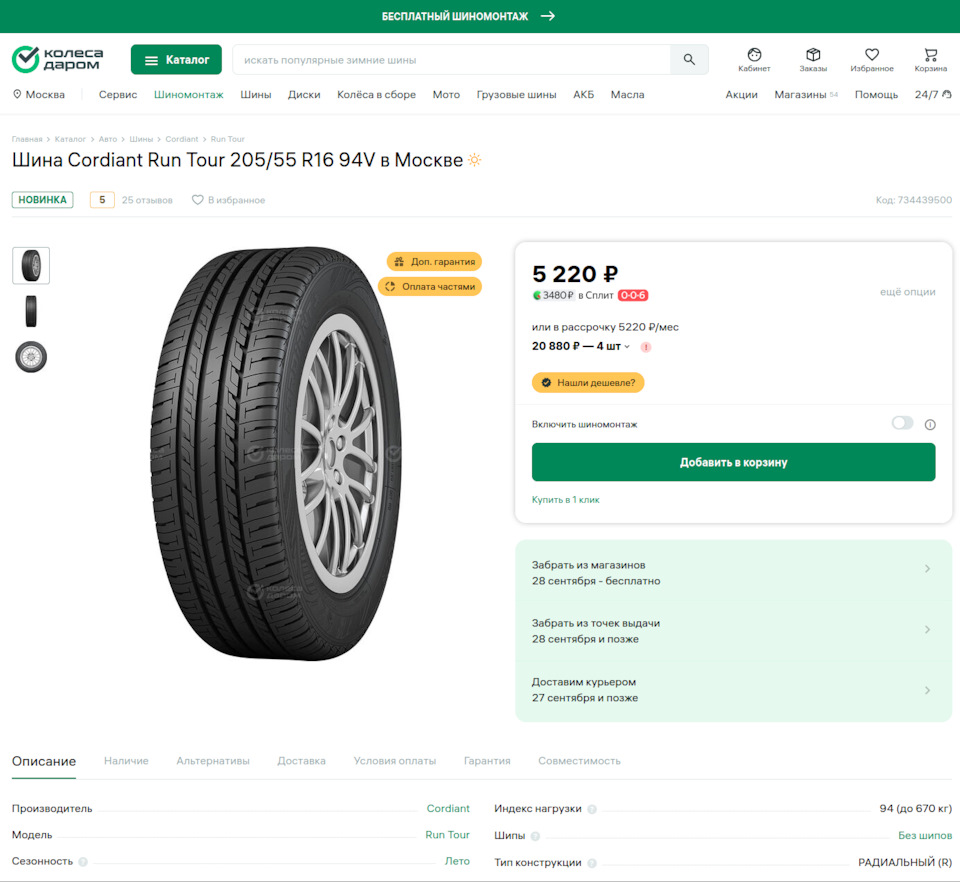Click the Колеса Даром logo
The height and width of the screenshot is (882, 960).
click(57, 59)
